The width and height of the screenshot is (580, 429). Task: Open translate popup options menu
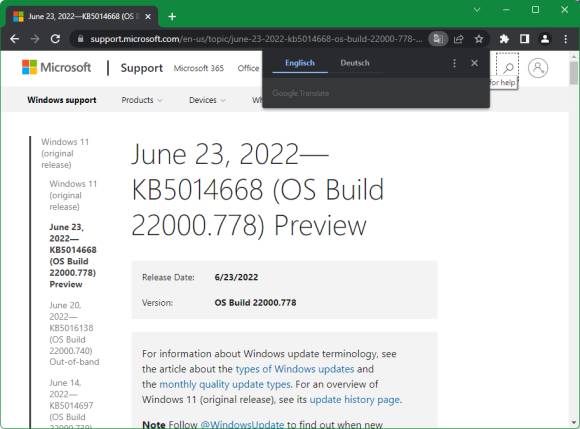(x=454, y=63)
